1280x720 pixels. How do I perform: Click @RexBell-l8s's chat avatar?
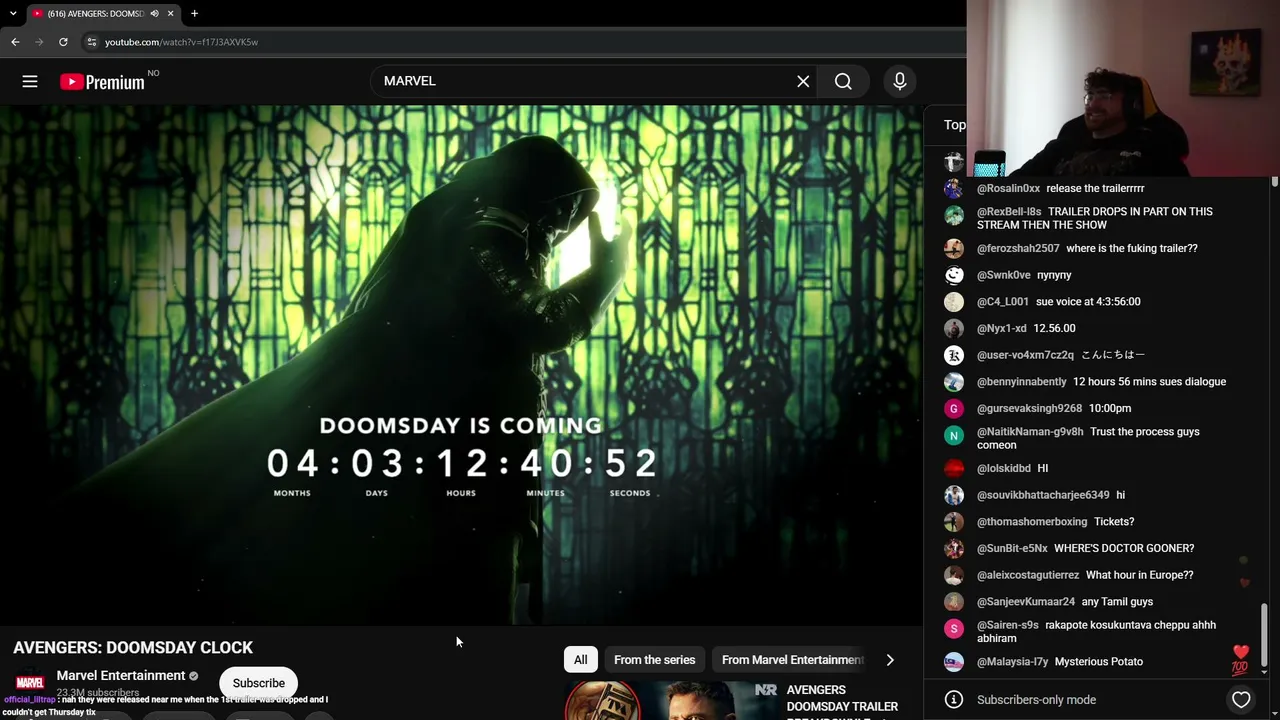(954, 215)
